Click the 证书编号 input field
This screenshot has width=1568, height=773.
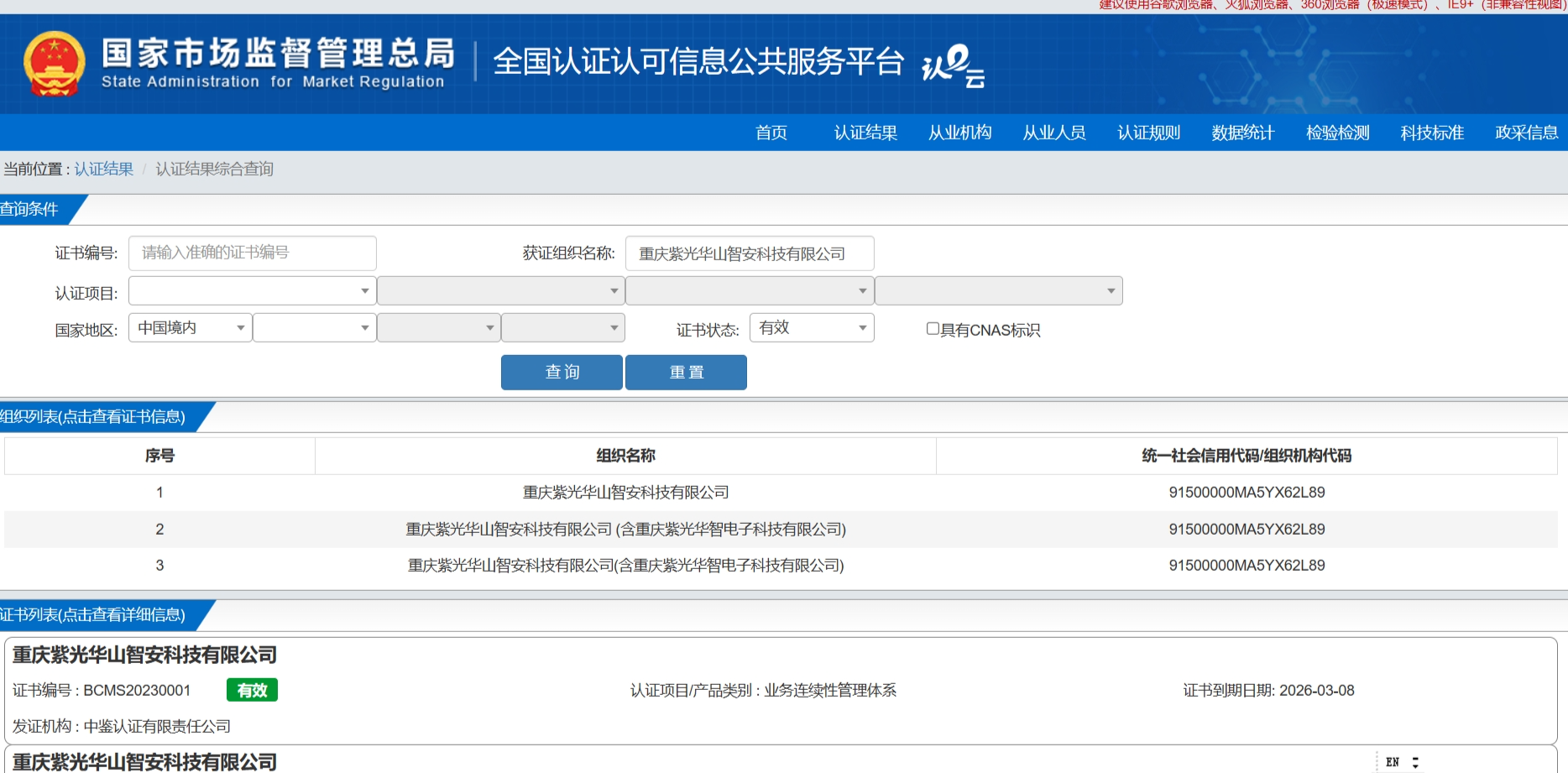pos(253,253)
